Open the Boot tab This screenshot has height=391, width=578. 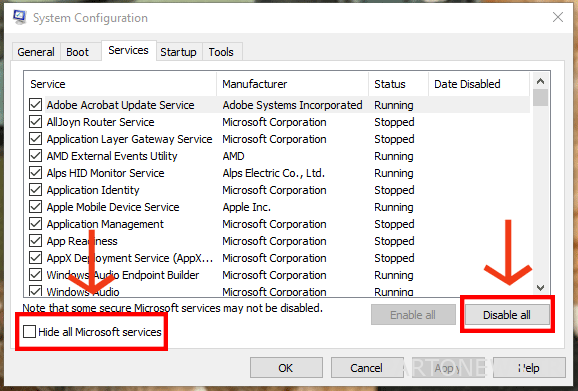pyautogui.click(x=77, y=52)
